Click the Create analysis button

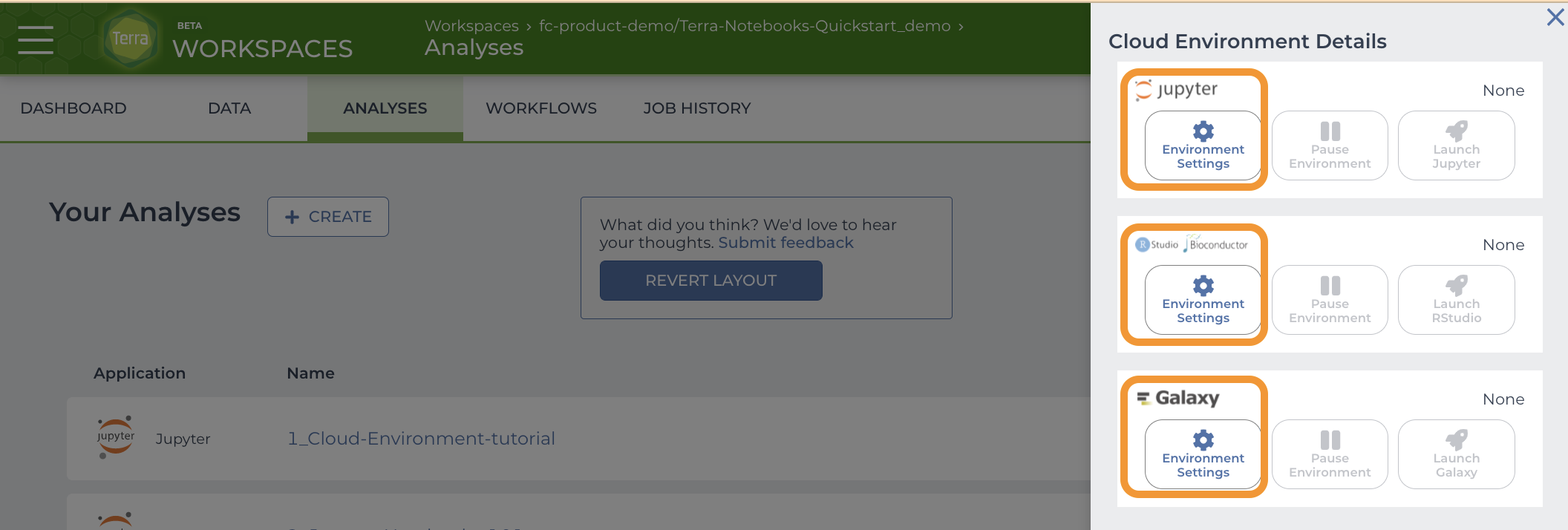(328, 217)
